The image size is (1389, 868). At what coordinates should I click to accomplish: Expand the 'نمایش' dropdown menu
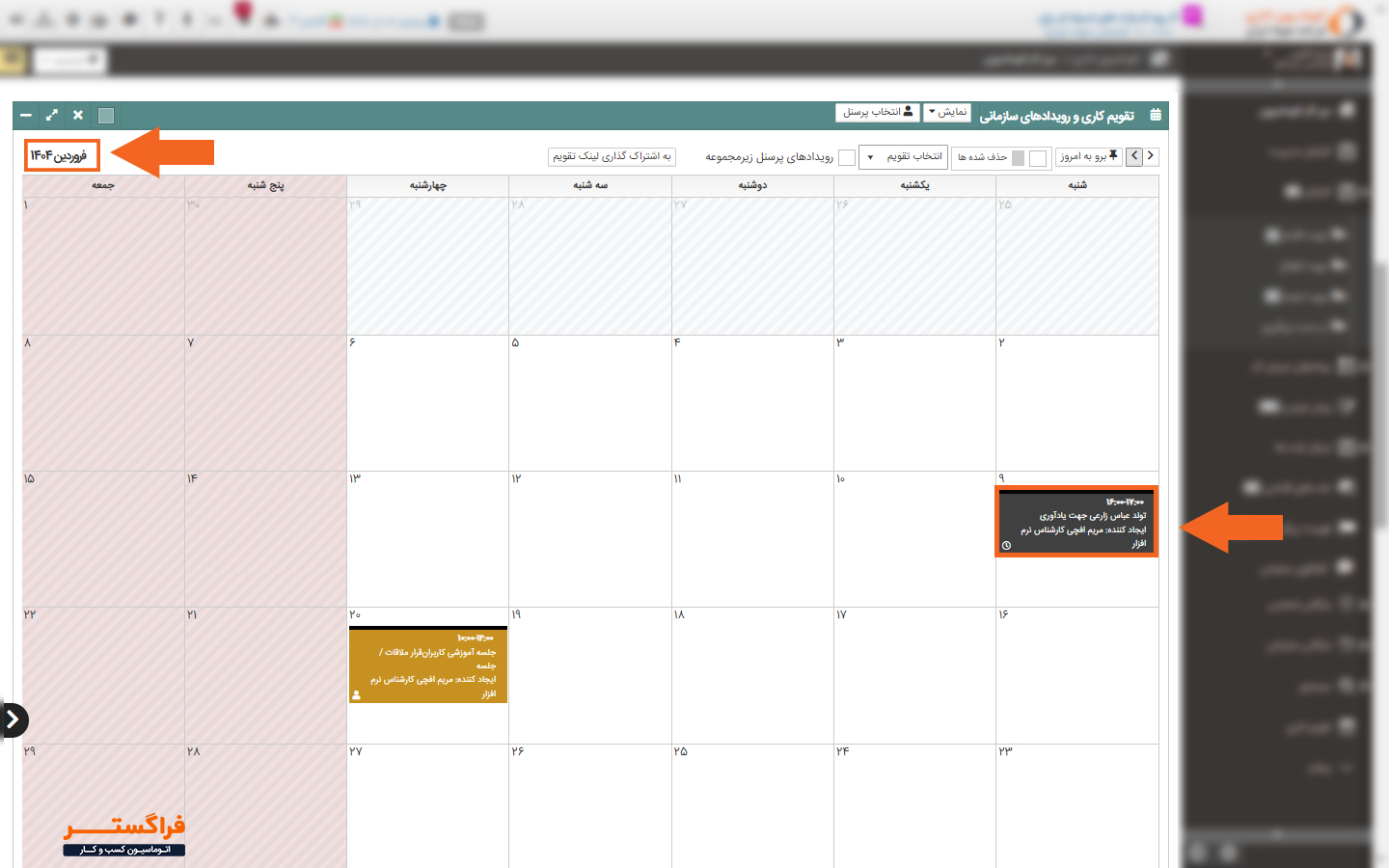pos(947,113)
